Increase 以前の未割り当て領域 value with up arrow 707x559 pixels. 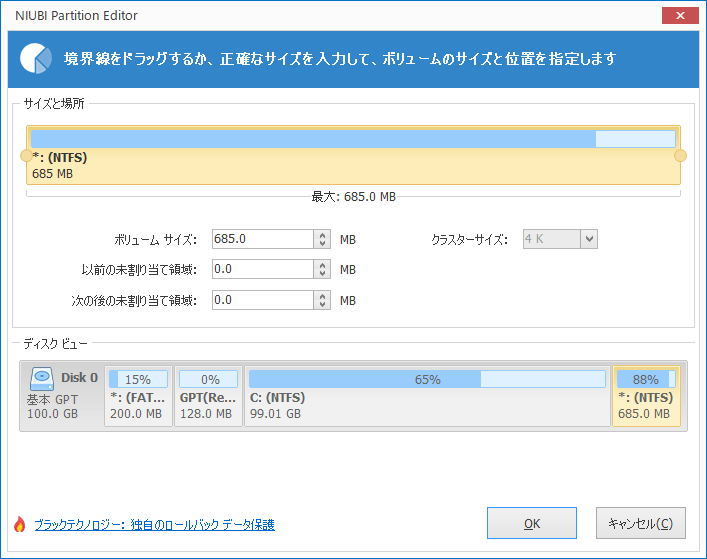(x=322, y=265)
